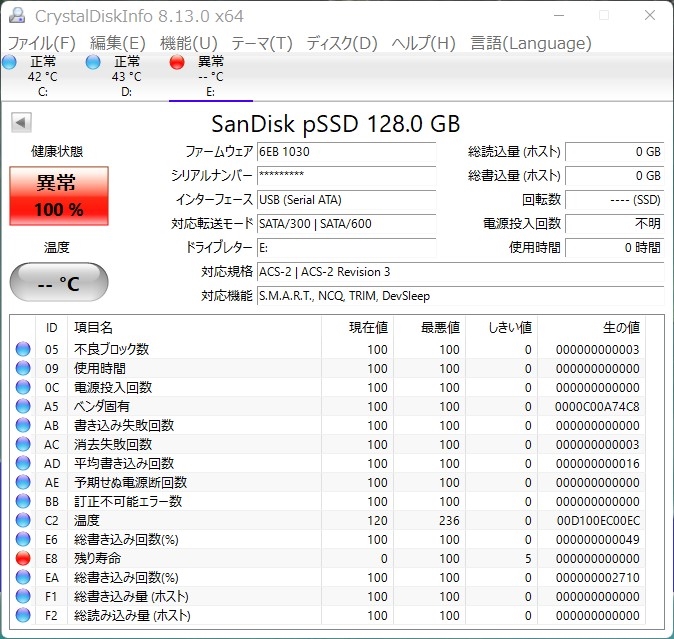The height and width of the screenshot is (639, 674).
Task: Click the interface field USB (Serial ATA)
Action: [346, 200]
